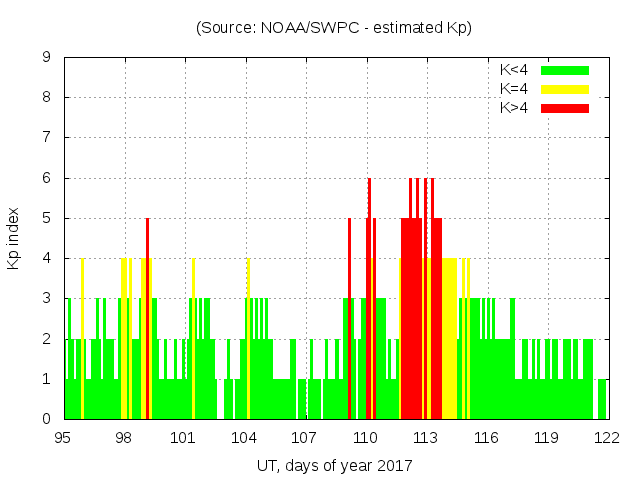
Task: Select the K=4 legend label text
Action: click(x=516, y=89)
